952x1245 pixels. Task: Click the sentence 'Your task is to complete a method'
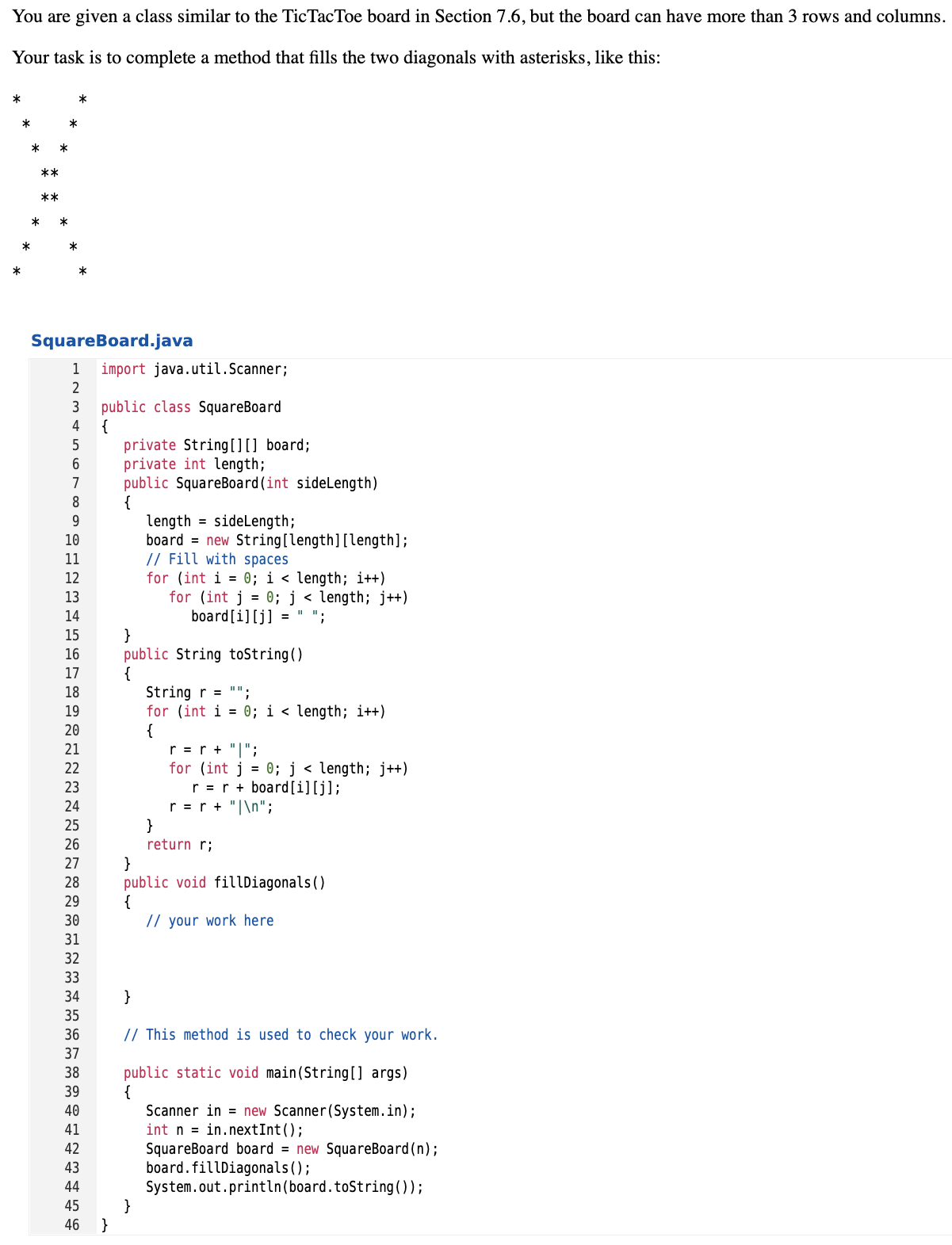[337, 58]
